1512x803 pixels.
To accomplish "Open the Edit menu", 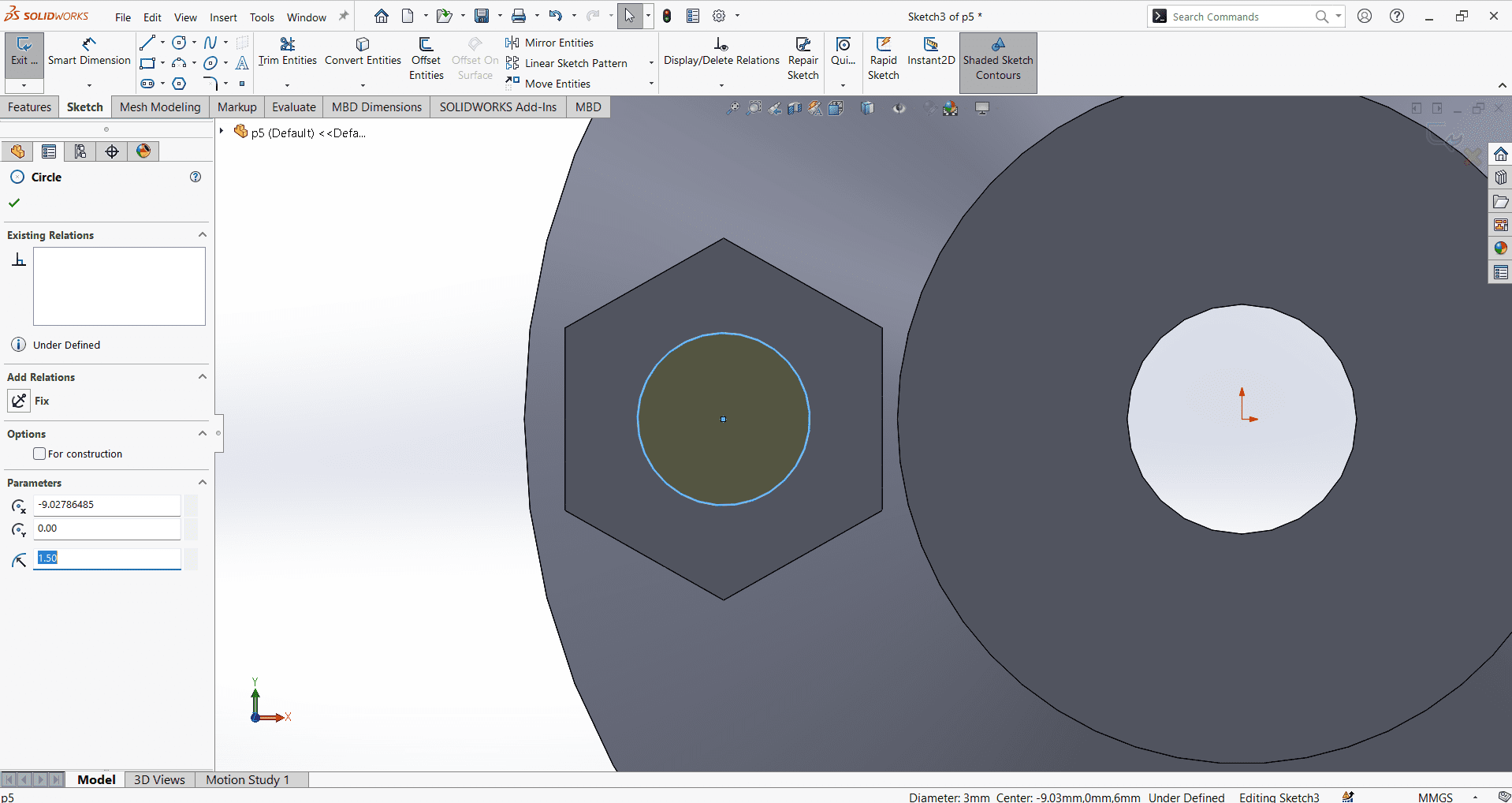I will (x=152, y=17).
